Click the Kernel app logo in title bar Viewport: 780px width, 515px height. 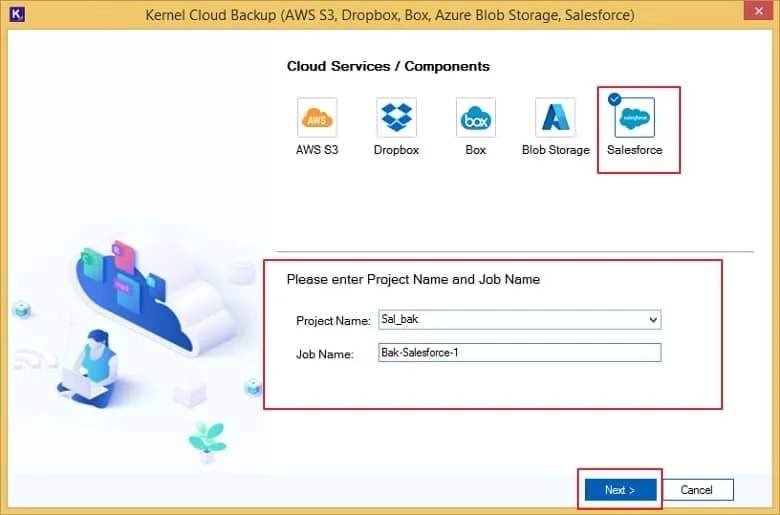[x=17, y=14]
